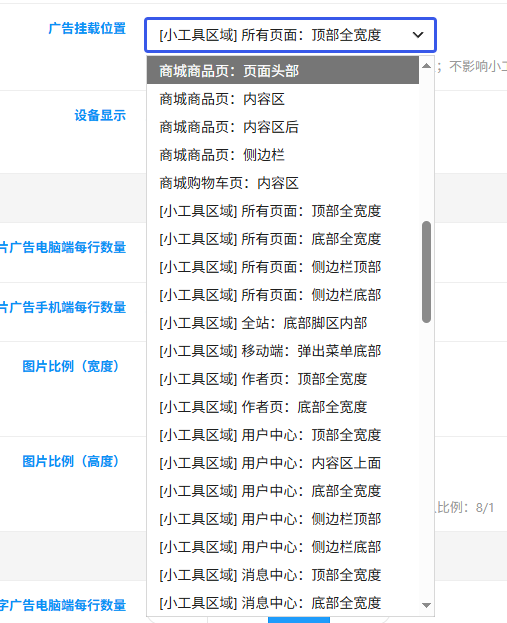The image size is (507, 623).
Task: Select [小工具区域] 用户中心：侧边栏底部
Action: [283, 547]
